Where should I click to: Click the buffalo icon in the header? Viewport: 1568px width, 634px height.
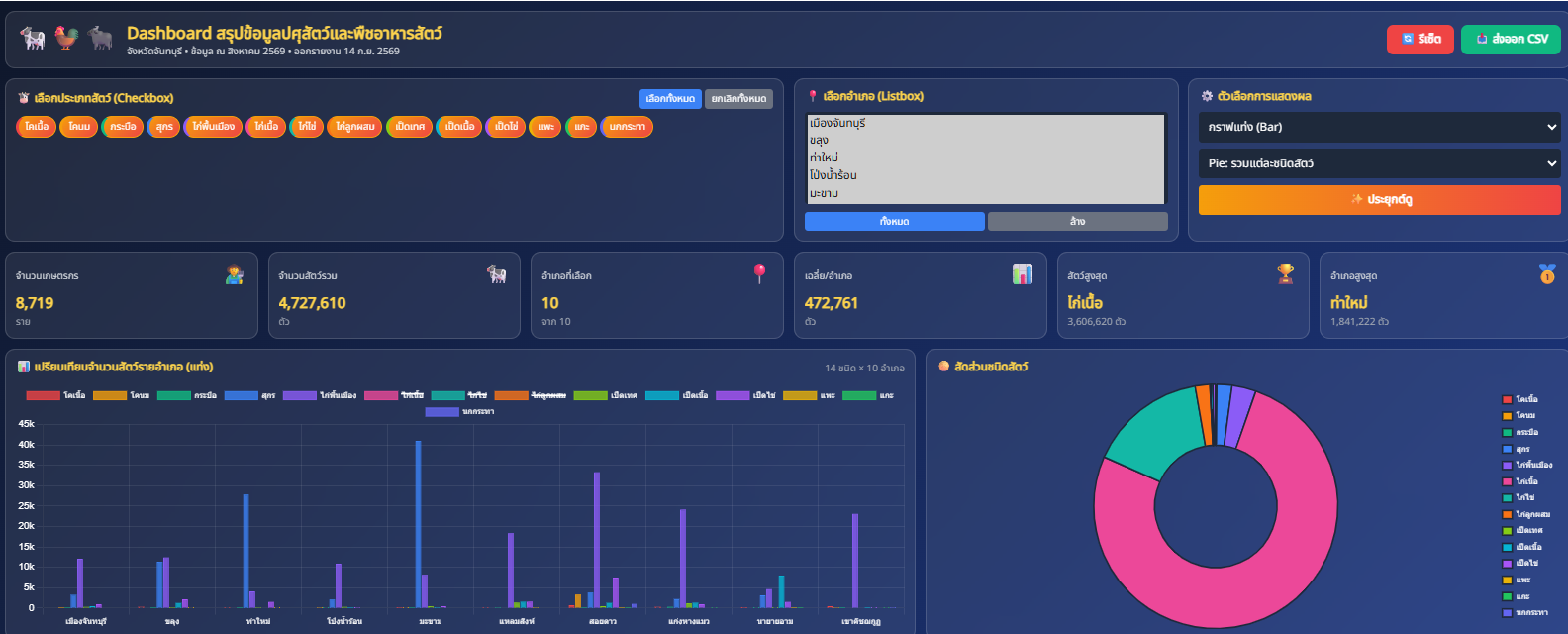click(x=100, y=39)
